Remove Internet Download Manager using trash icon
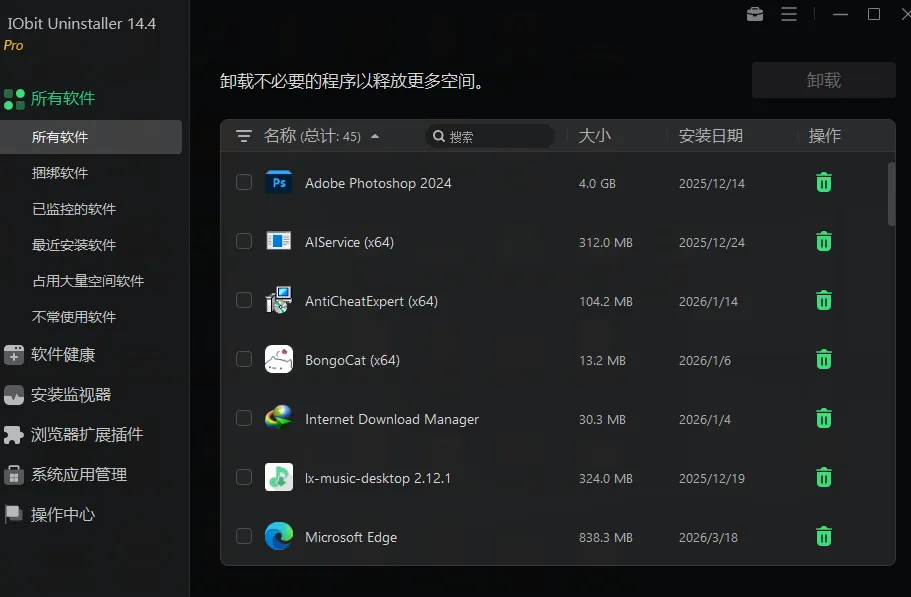Viewport: 911px width, 597px height. (823, 419)
